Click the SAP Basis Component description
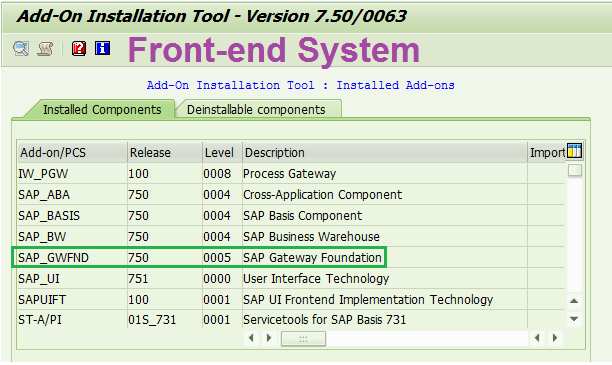 pos(302,216)
